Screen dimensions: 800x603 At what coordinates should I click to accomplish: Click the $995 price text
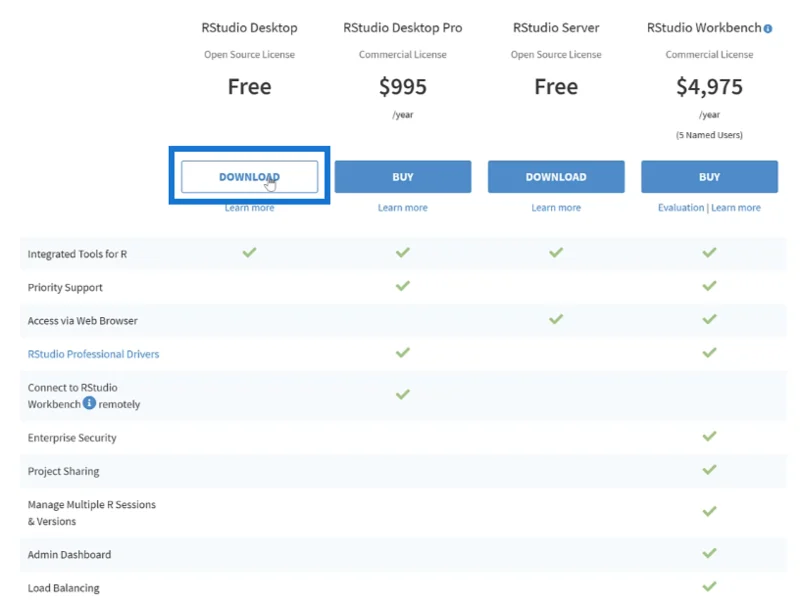coord(403,87)
